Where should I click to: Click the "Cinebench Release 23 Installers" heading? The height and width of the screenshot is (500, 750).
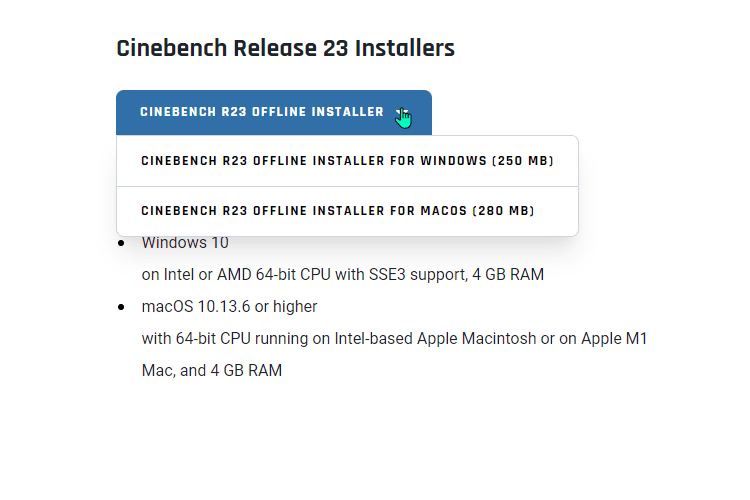[x=286, y=48]
